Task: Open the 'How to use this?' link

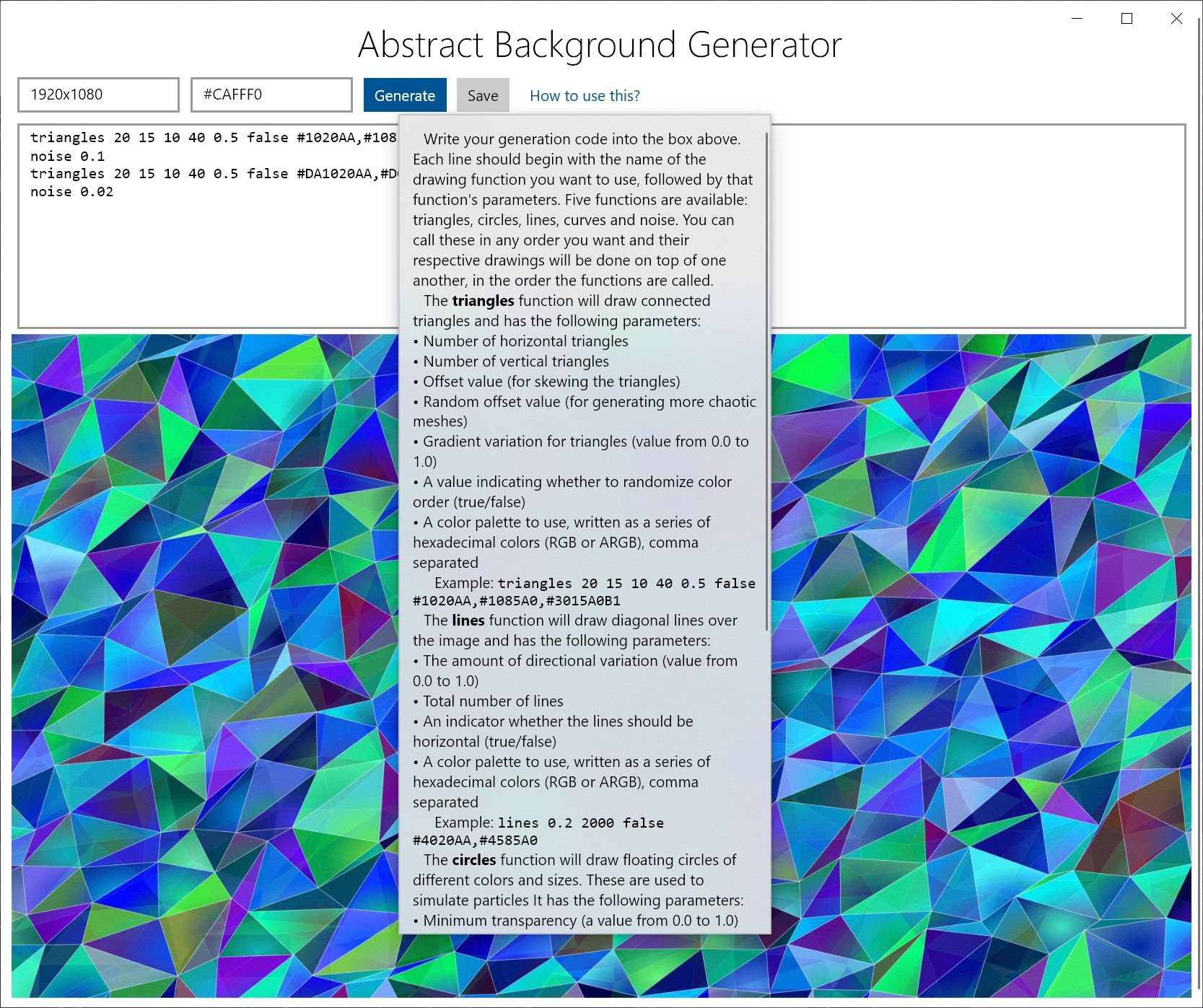Action: pos(585,95)
